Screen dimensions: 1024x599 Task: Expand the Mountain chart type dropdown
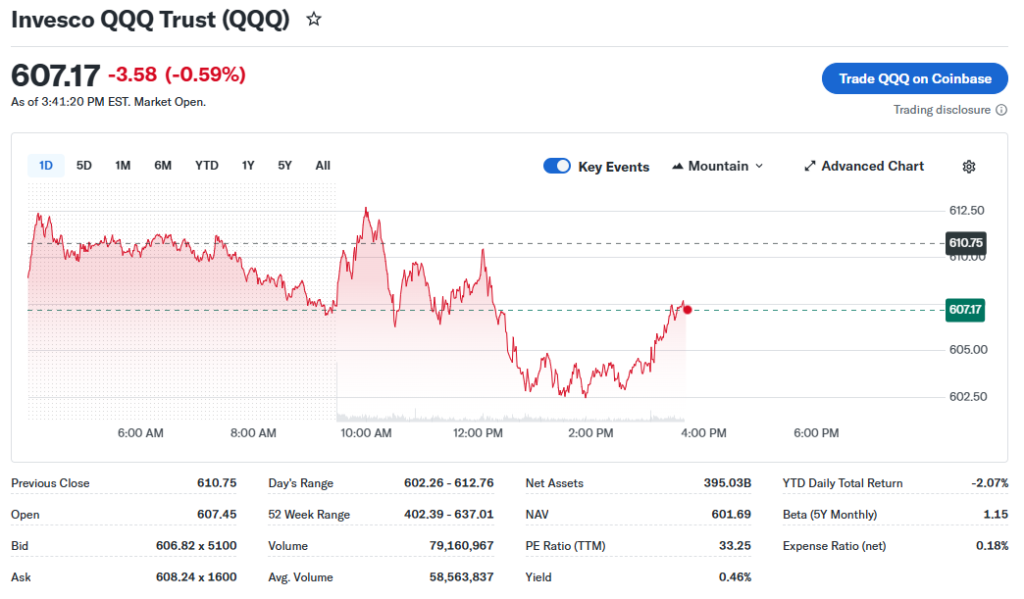(758, 166)
